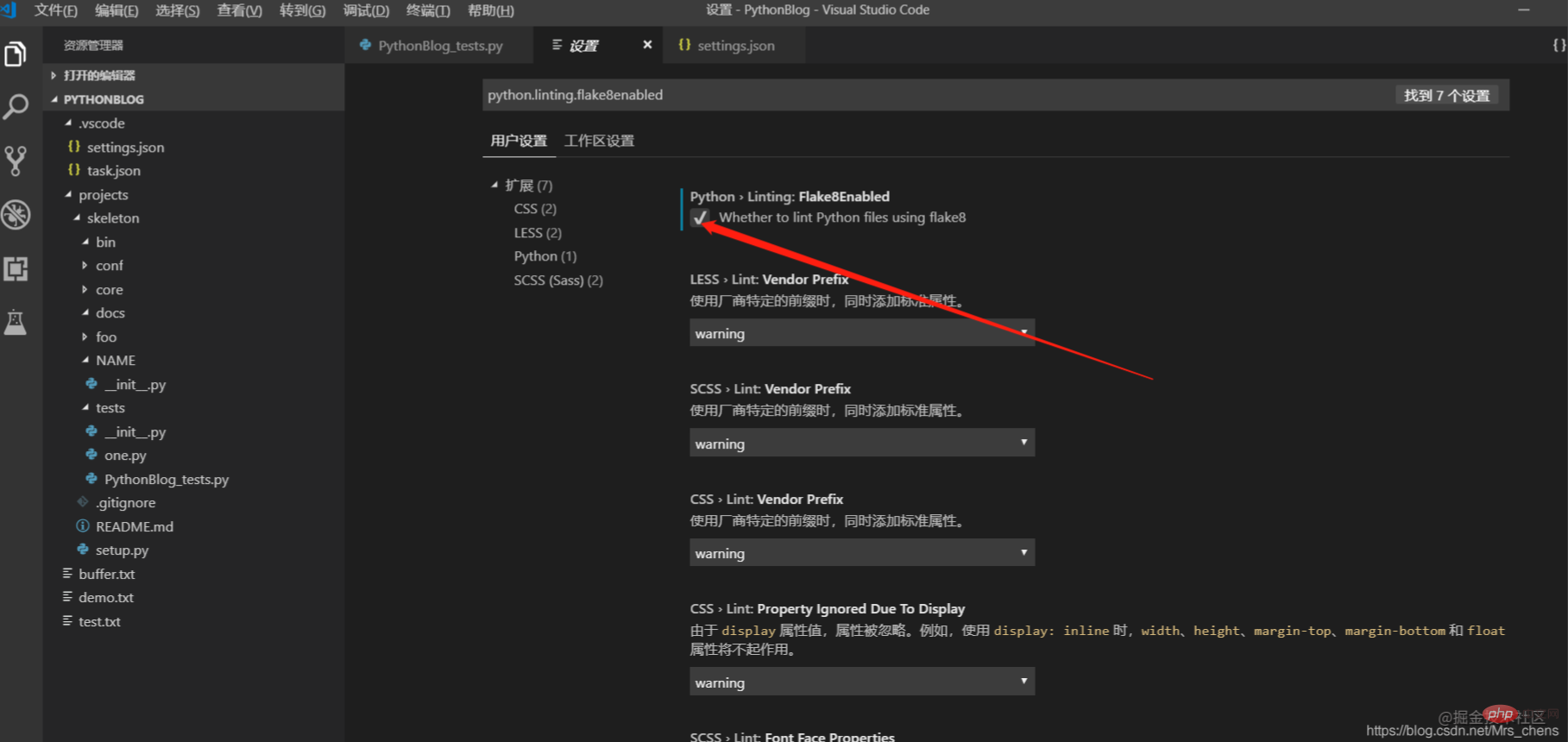Click the Python icon beside setup.py
This screenshot has width=1568, height=742.
tap(83, 550)
